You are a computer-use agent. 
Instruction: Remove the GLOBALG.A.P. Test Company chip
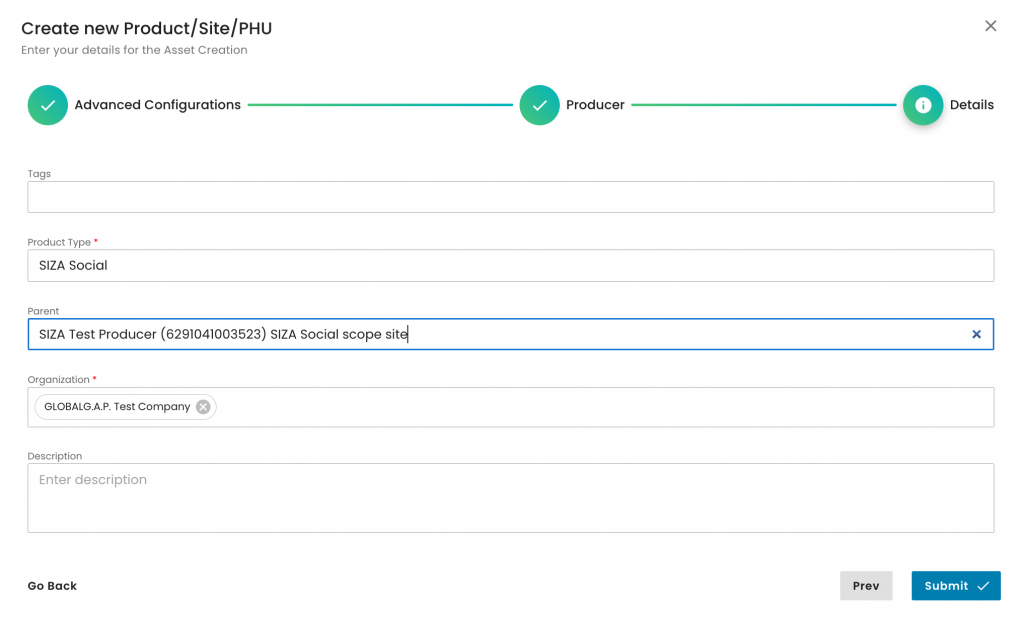(203, 407)
